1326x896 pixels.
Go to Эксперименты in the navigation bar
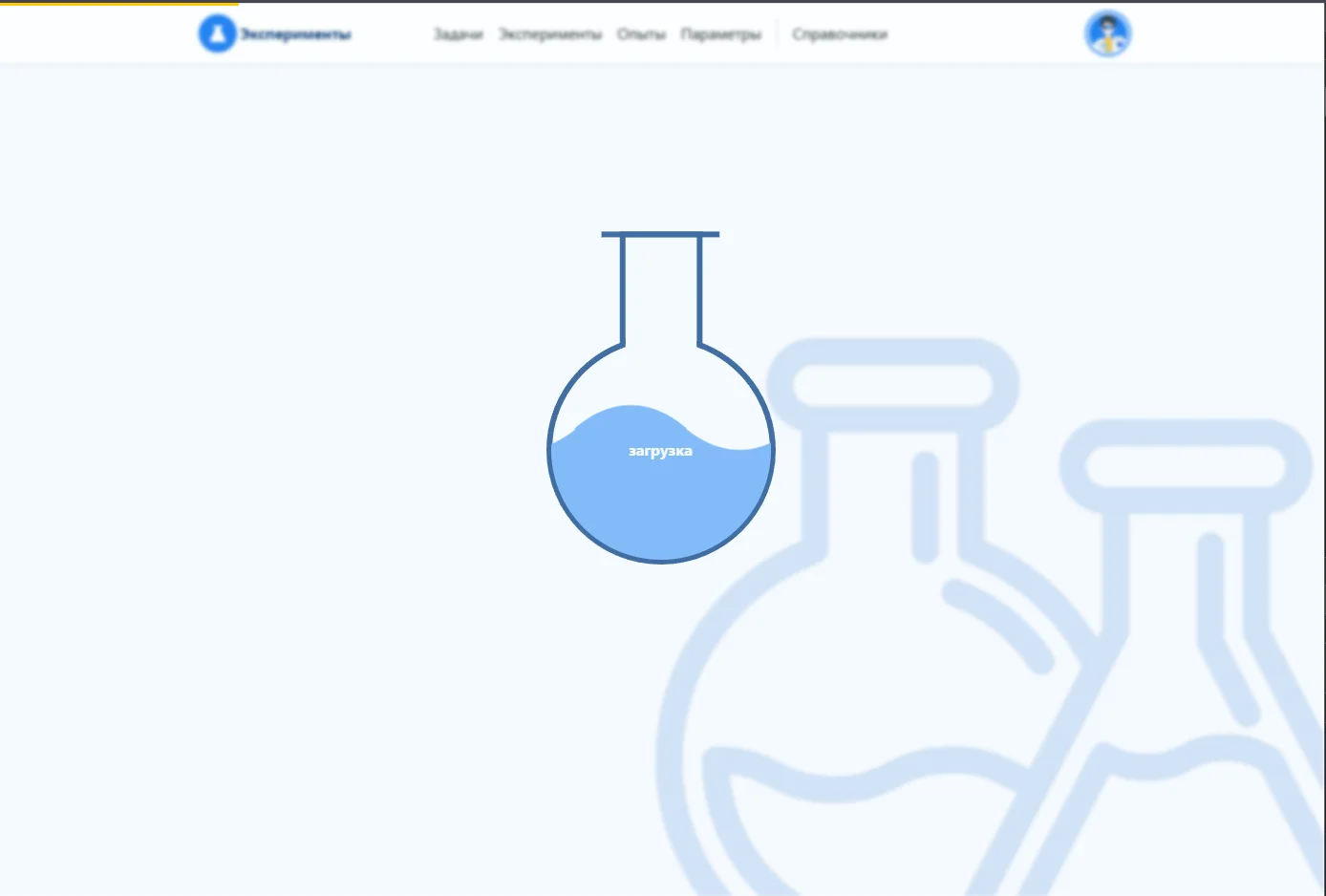coord(550,34)
